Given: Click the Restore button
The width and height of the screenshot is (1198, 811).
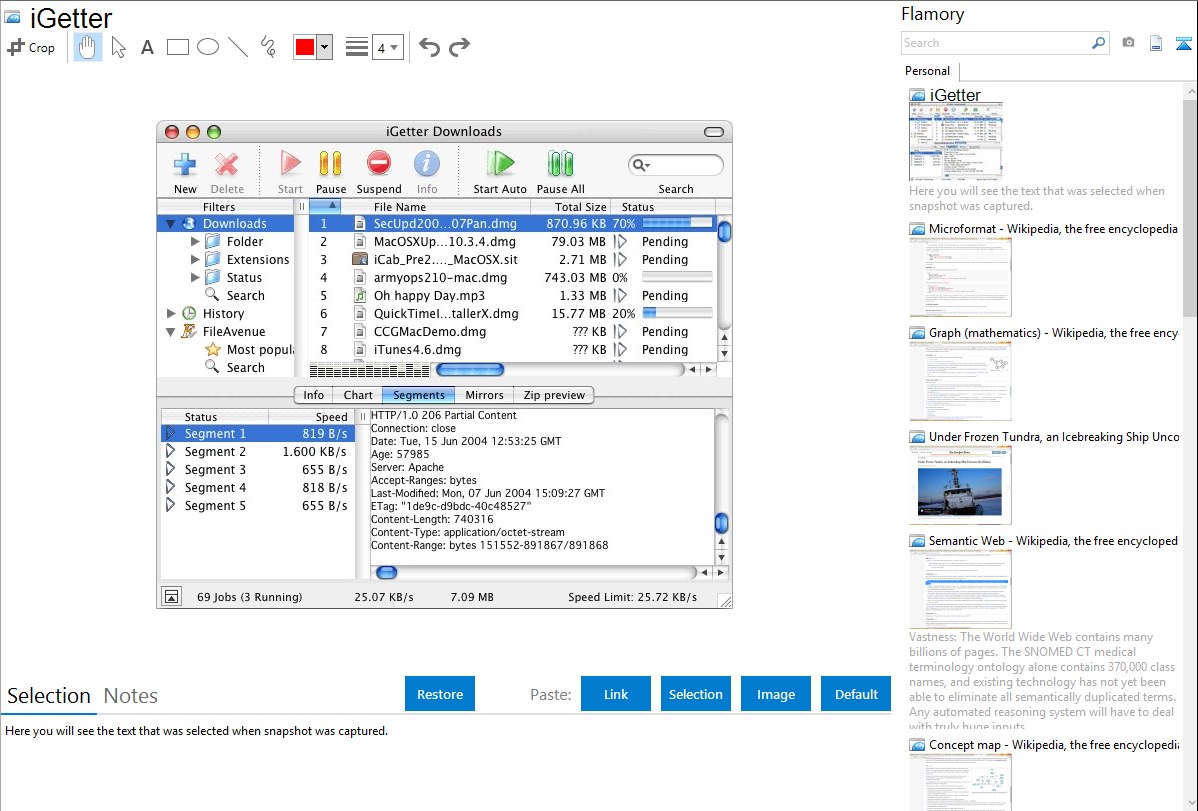Looking at the screenshot, I should pyautogui.click(x=440, y=694).
